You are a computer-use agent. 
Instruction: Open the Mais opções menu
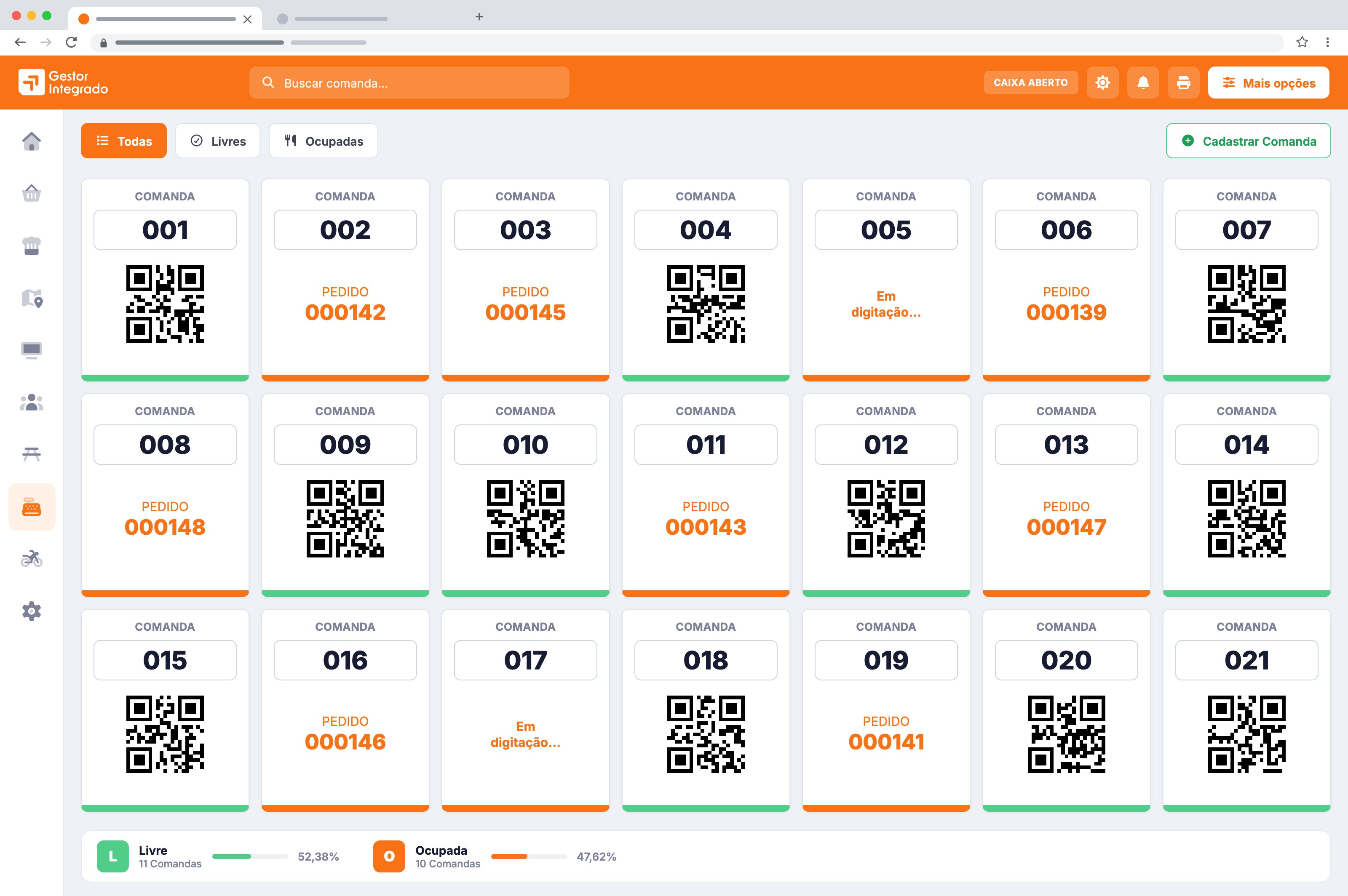tap(1268, 83)
